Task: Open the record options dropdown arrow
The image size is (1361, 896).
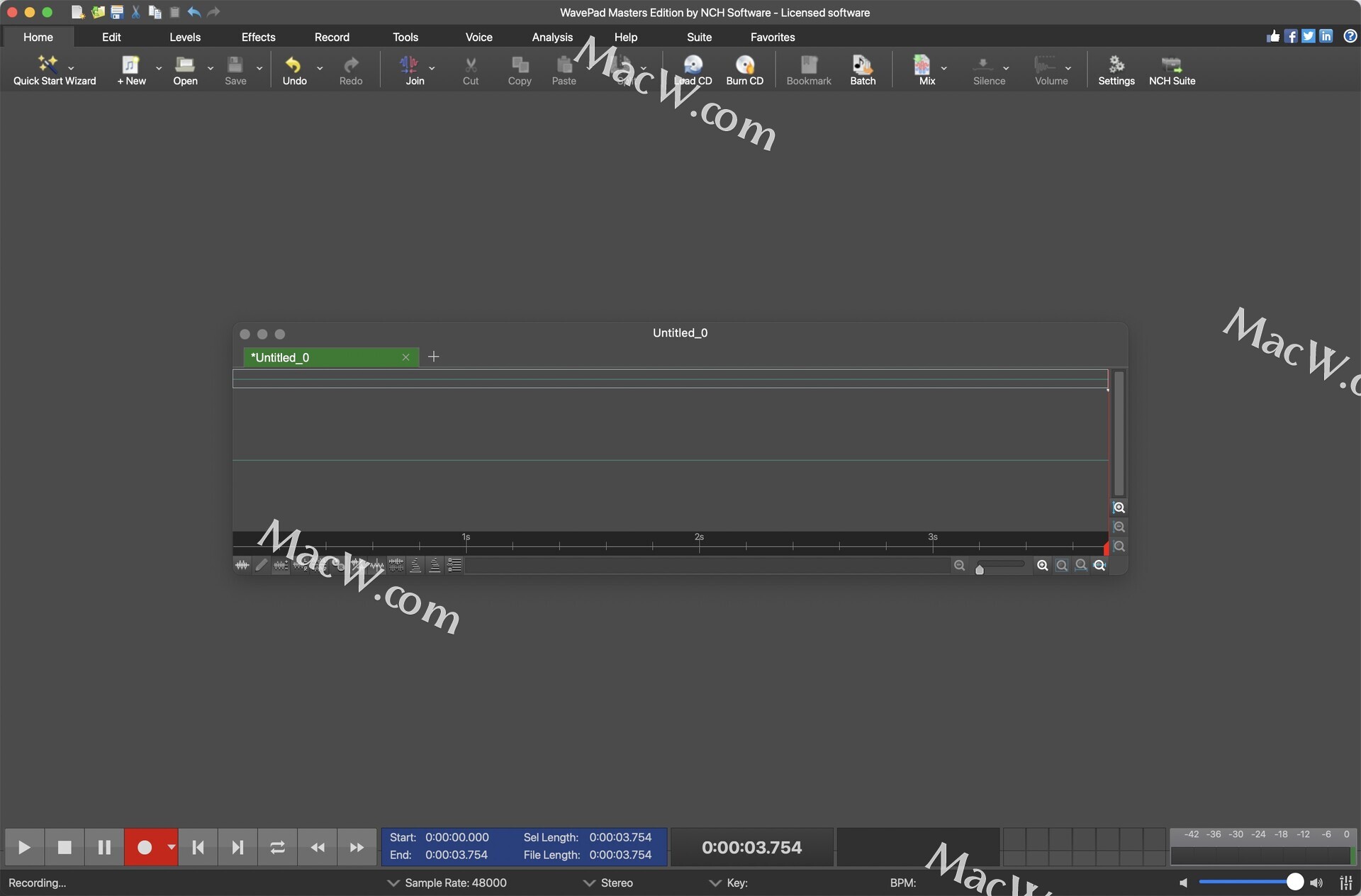Action: 171,847
